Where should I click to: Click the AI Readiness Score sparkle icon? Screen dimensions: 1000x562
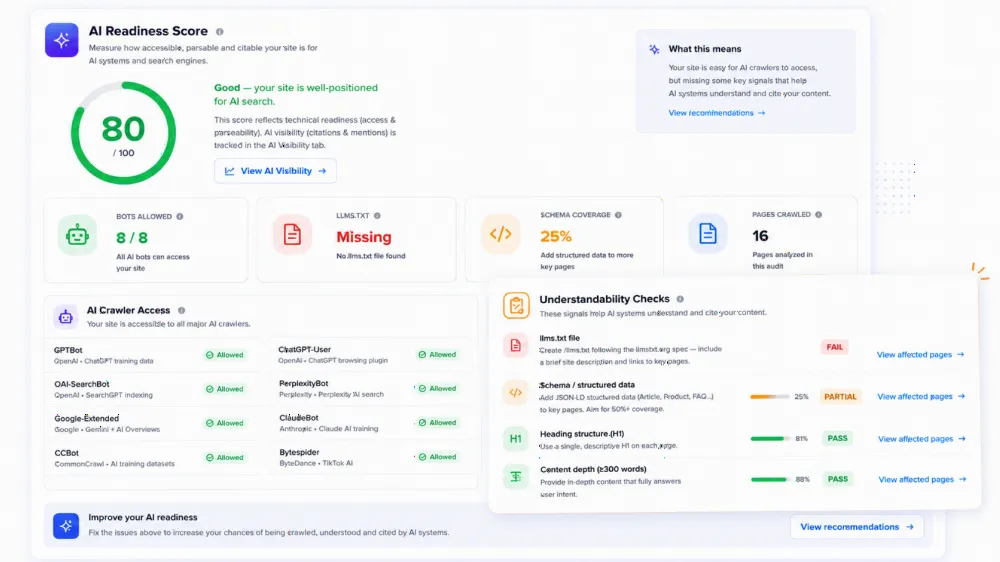coord(62,40)
